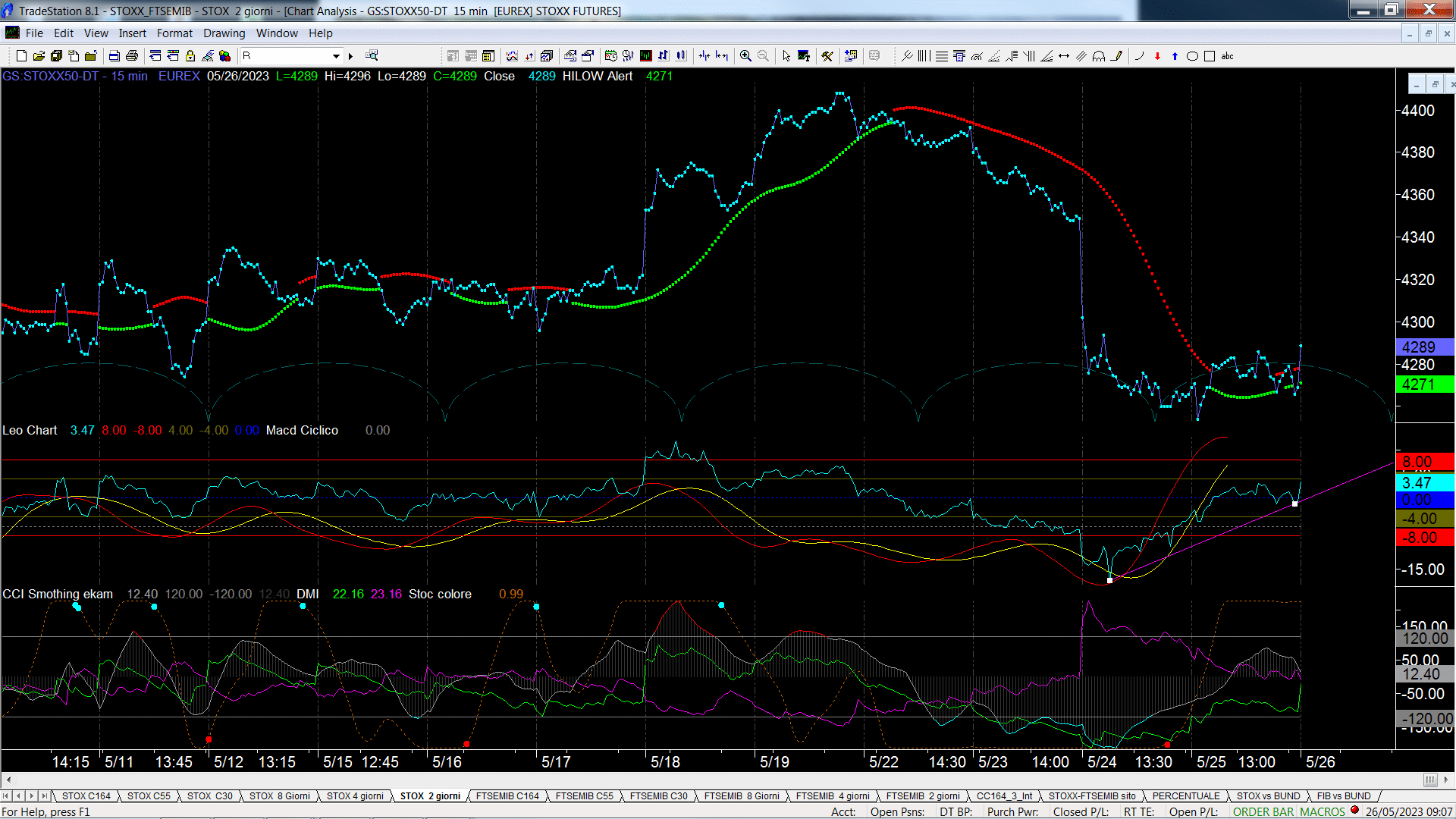Viewport: 1456px width, 819px height.
Task: Click the compress bar spacing icon
Action: (x=704, y=55)
